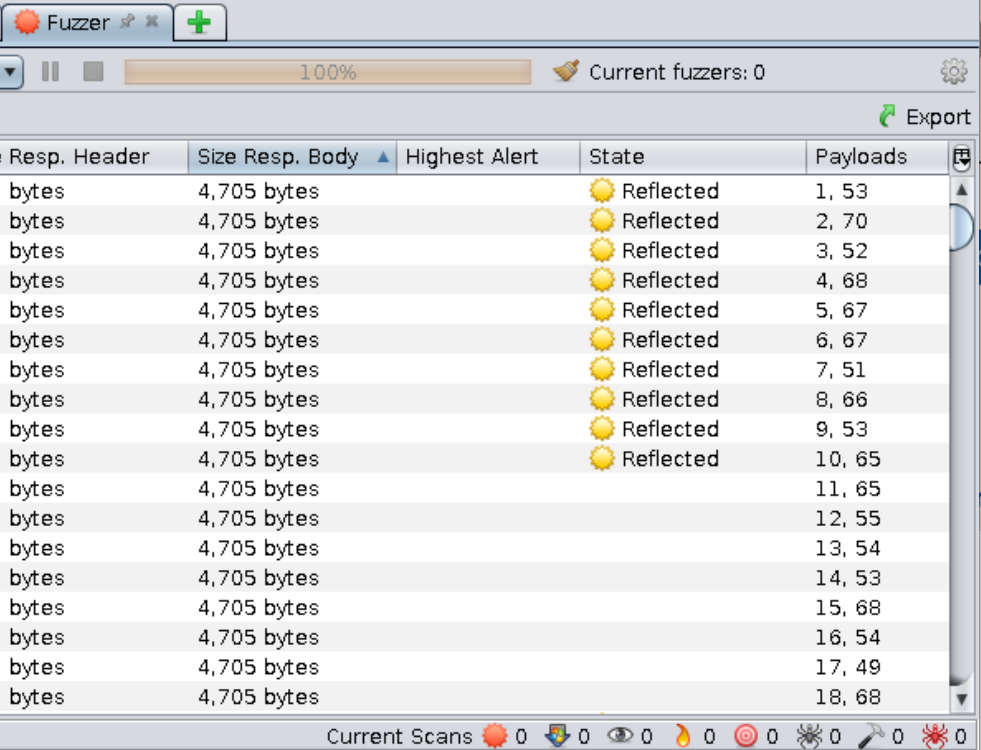981x750 pixels.
Task: Click the flame active scan status icon
Action: pos(683,736)
